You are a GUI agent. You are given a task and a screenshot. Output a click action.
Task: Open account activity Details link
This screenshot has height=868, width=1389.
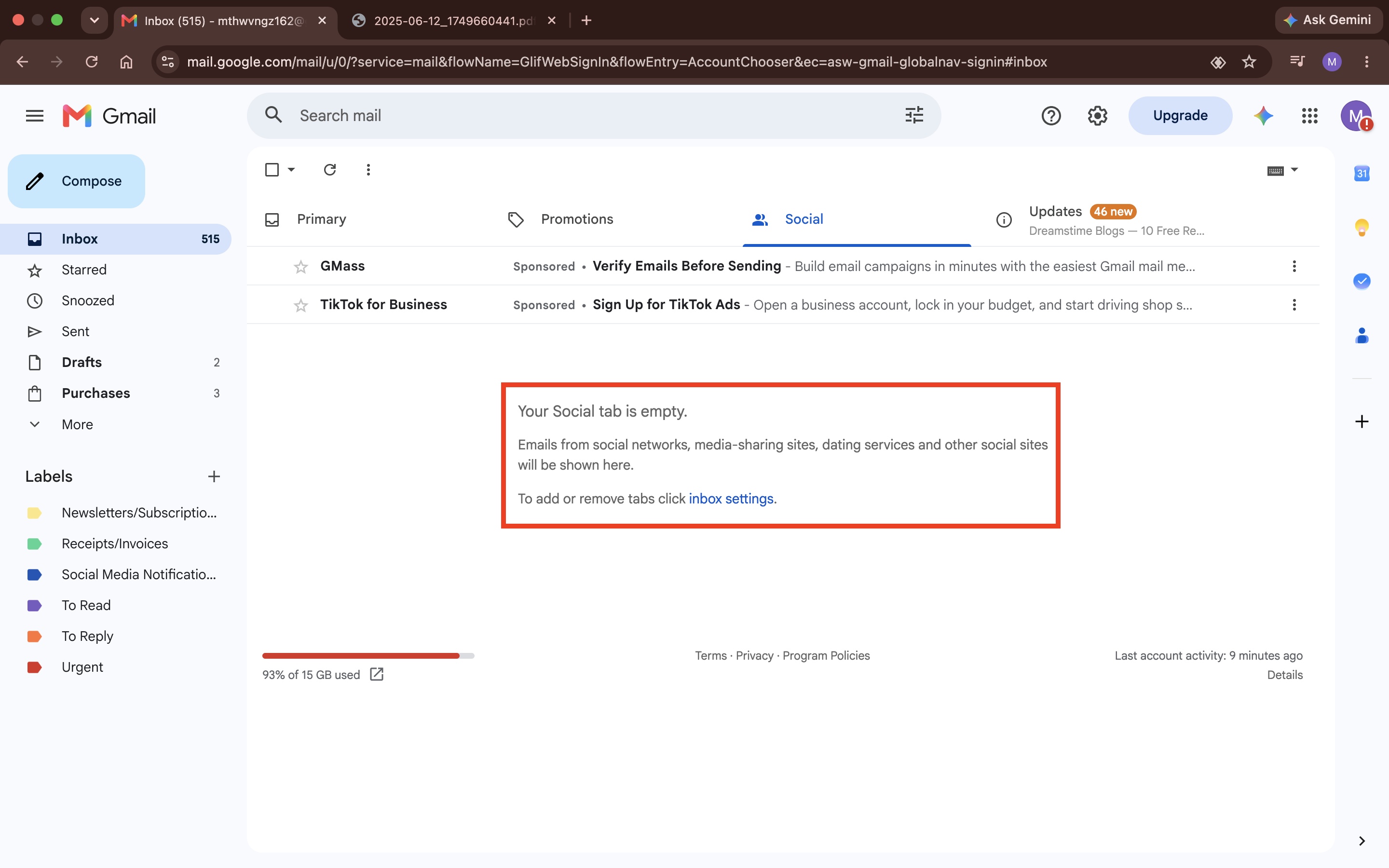pyautogui.click(x=1284, y=675)
